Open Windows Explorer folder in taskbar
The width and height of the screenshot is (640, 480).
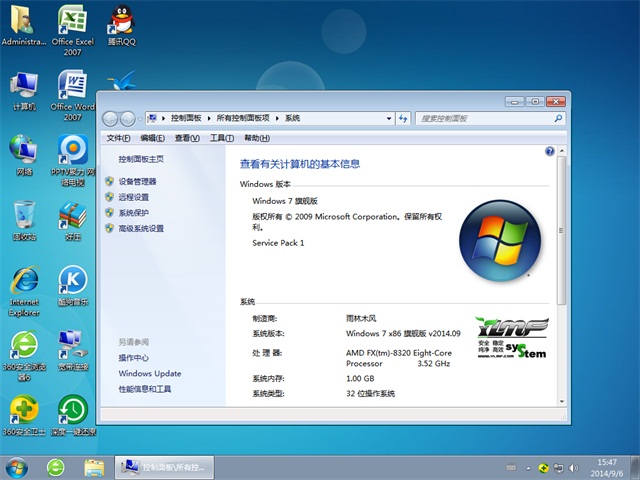click(x=94, y=468)
